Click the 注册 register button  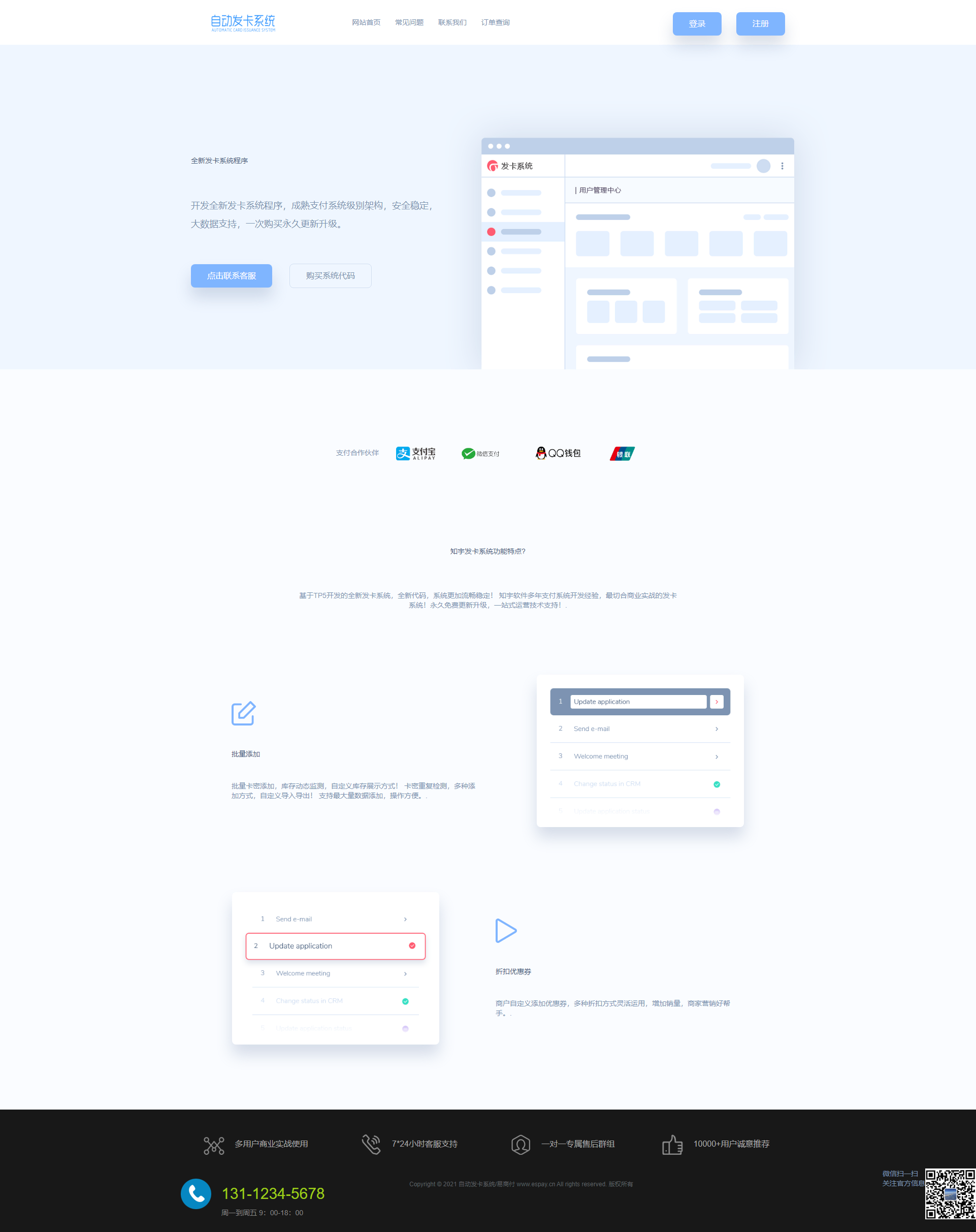tap(762, 22)
